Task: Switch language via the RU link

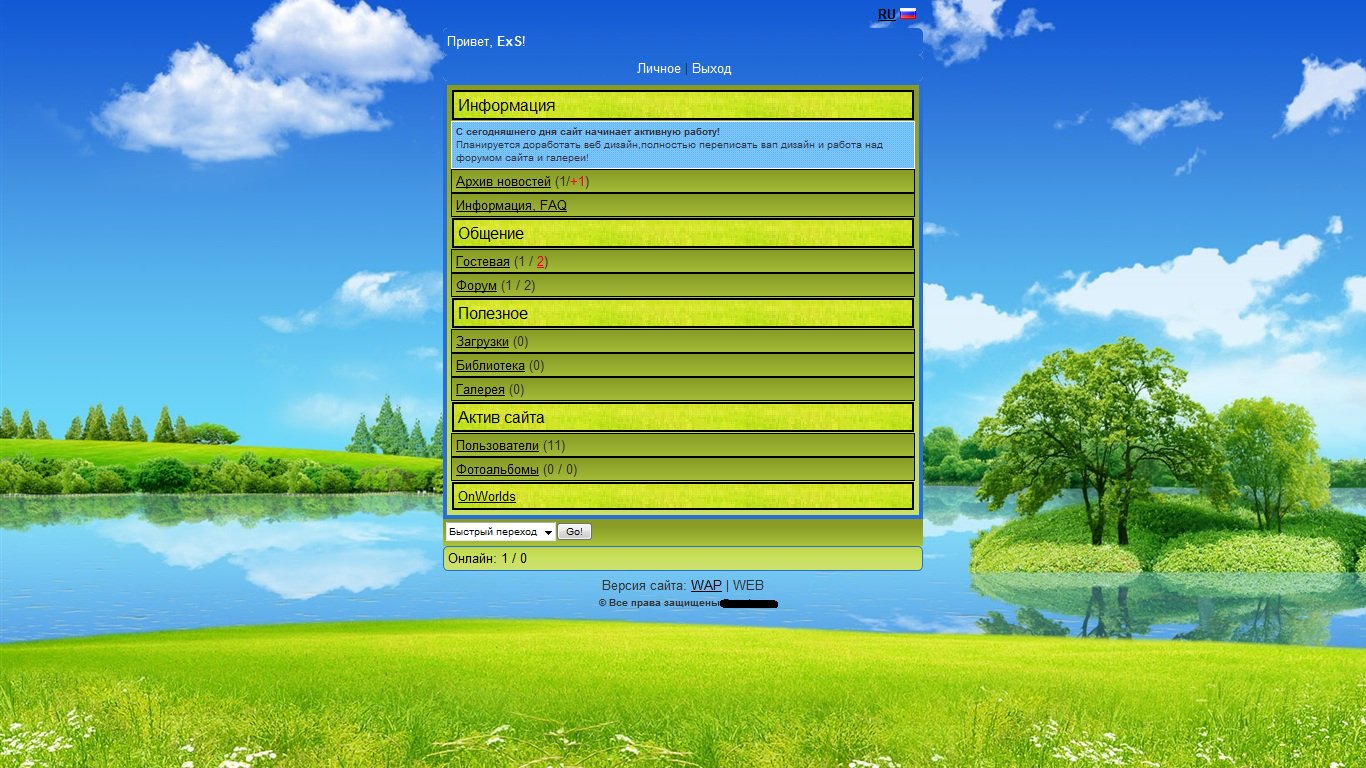Action: coord(886,14)
